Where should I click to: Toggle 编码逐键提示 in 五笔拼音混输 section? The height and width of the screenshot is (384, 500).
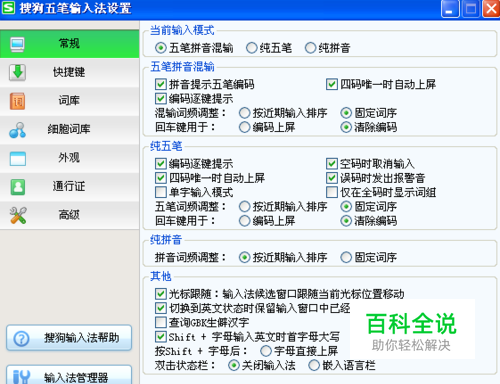tap(161, 99)
